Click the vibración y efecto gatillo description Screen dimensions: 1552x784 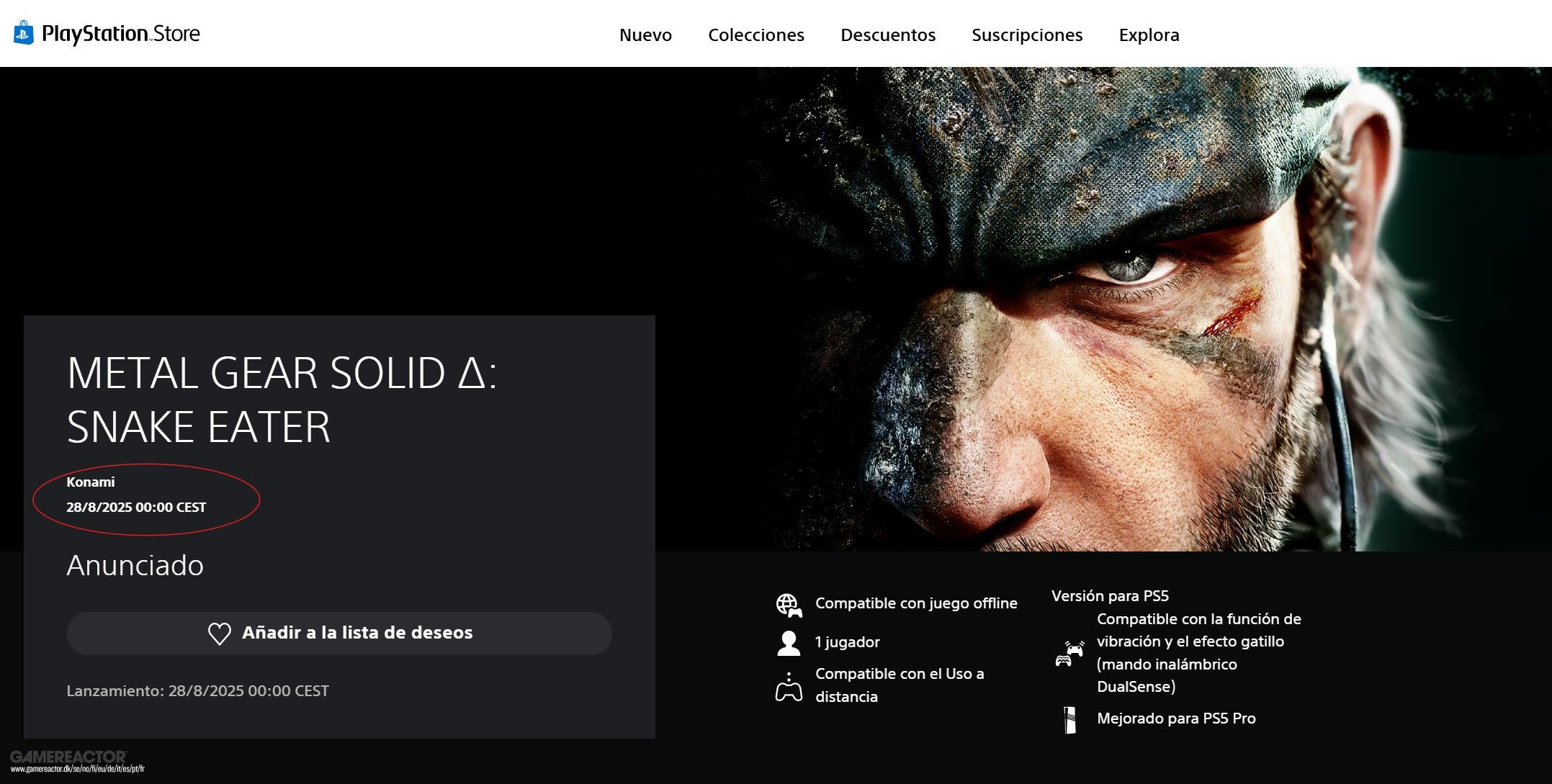[x=1198, y=652]
